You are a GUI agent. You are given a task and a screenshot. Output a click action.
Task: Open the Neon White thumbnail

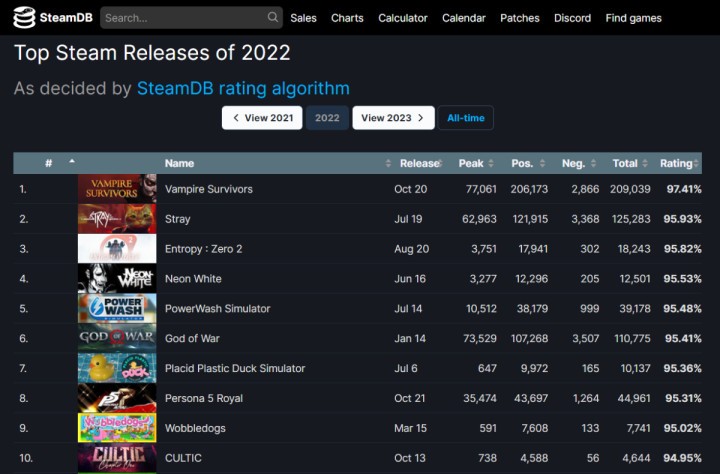(x=117, y=278)
